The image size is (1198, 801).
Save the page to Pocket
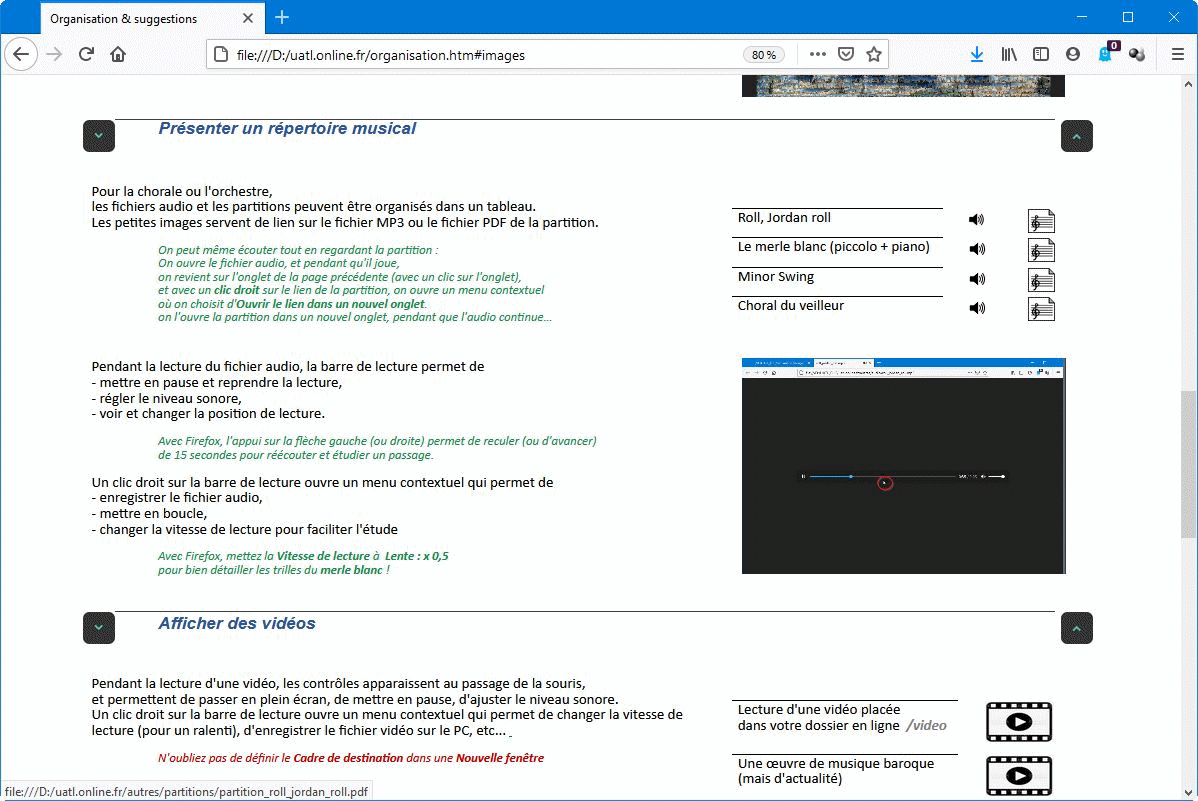846,54
